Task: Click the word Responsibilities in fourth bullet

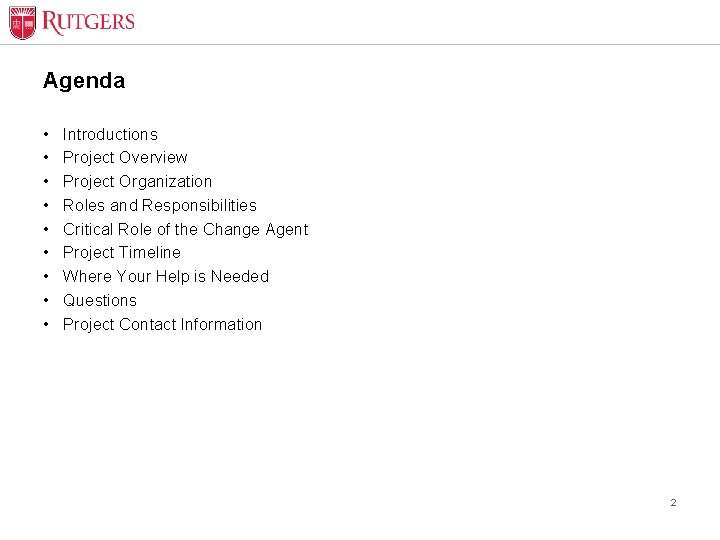Action: coord(199,205)
